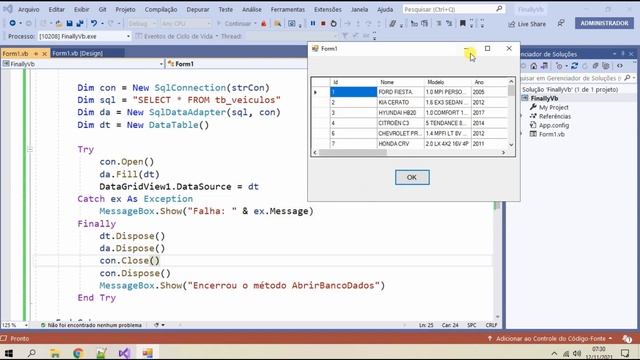Click the Solution Explorer Home icon

[x=533, y=66]
